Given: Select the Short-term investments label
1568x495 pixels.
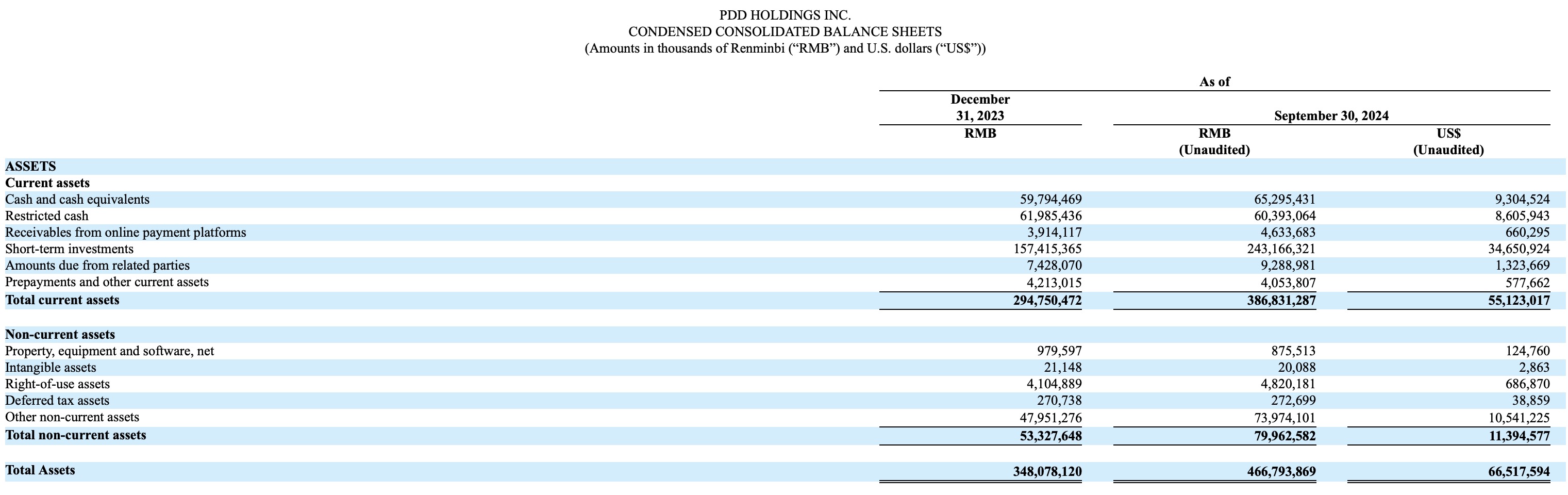Looking at the screenshot, I should click(70, 249).
